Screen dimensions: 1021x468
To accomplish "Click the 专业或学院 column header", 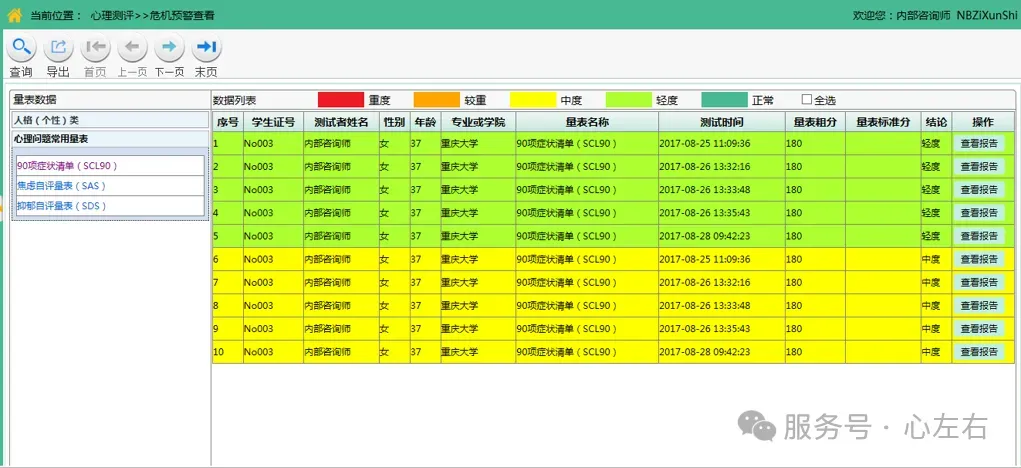I will click(x=478, y=122).
